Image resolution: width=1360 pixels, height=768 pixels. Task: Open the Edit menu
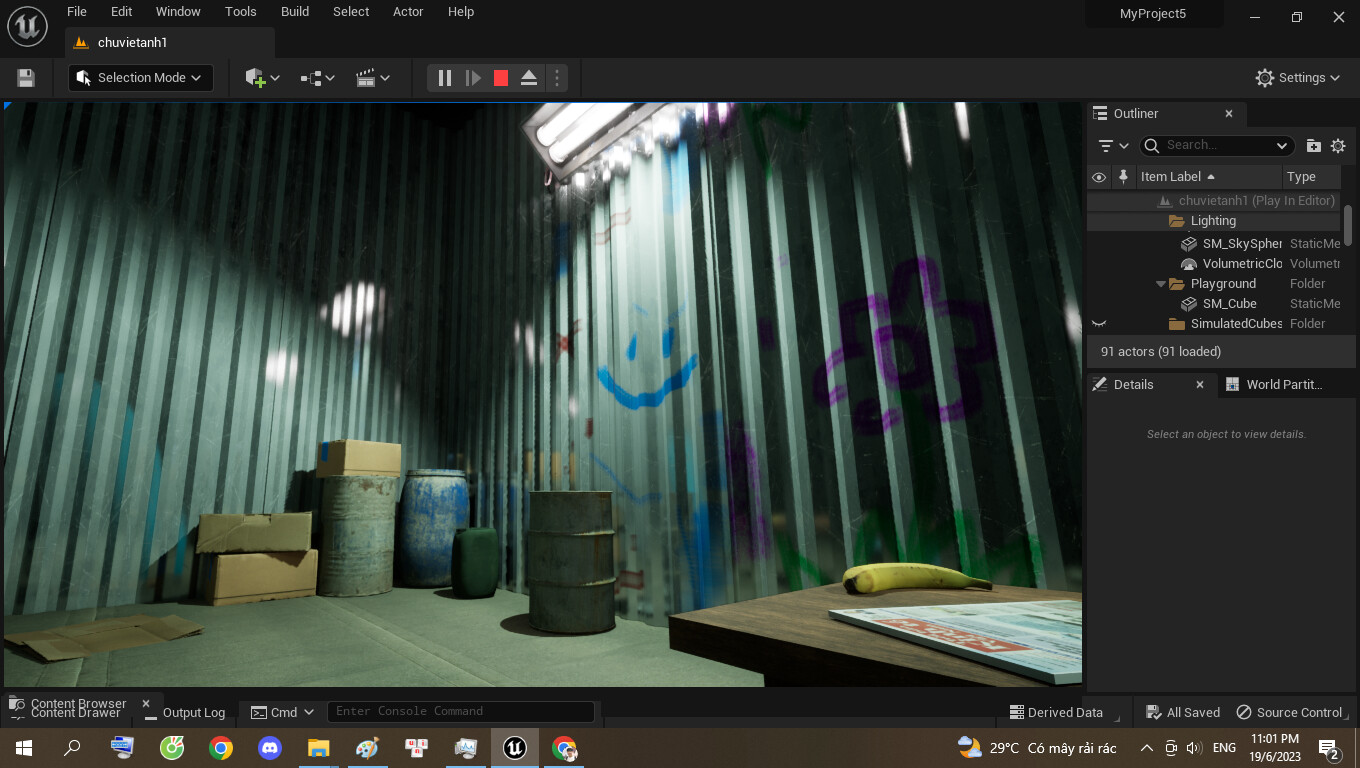pos(121,12)
